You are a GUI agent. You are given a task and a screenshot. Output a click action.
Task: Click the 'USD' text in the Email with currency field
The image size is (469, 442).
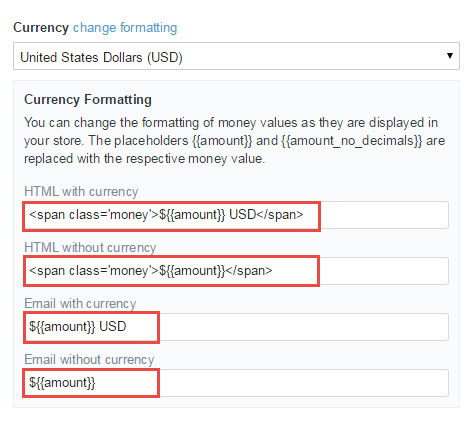[113, 326]
